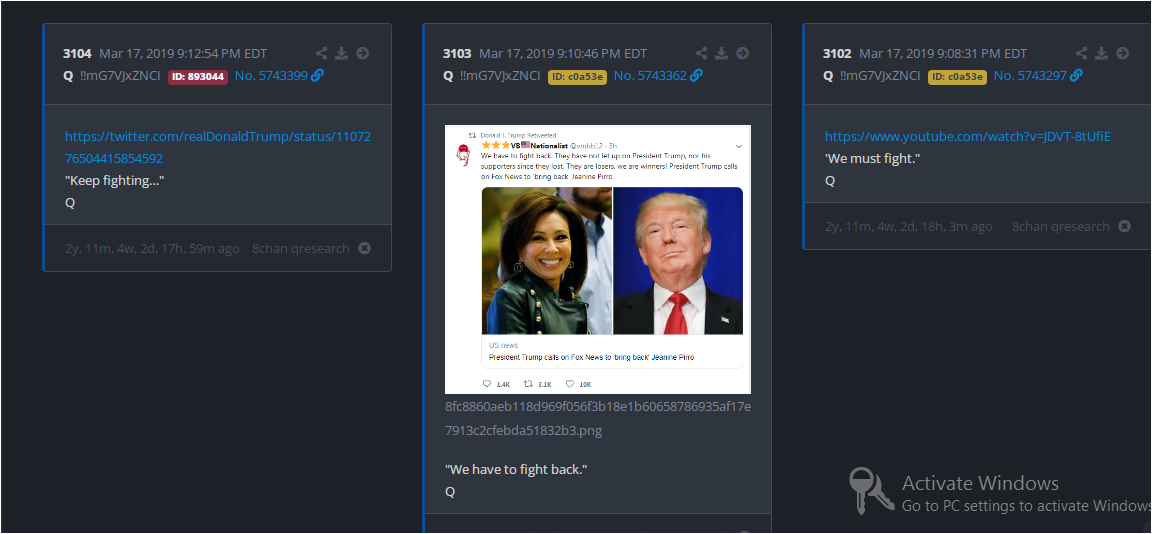Click the chain link icon beside No. 5743399

click(x=317, y=75)
